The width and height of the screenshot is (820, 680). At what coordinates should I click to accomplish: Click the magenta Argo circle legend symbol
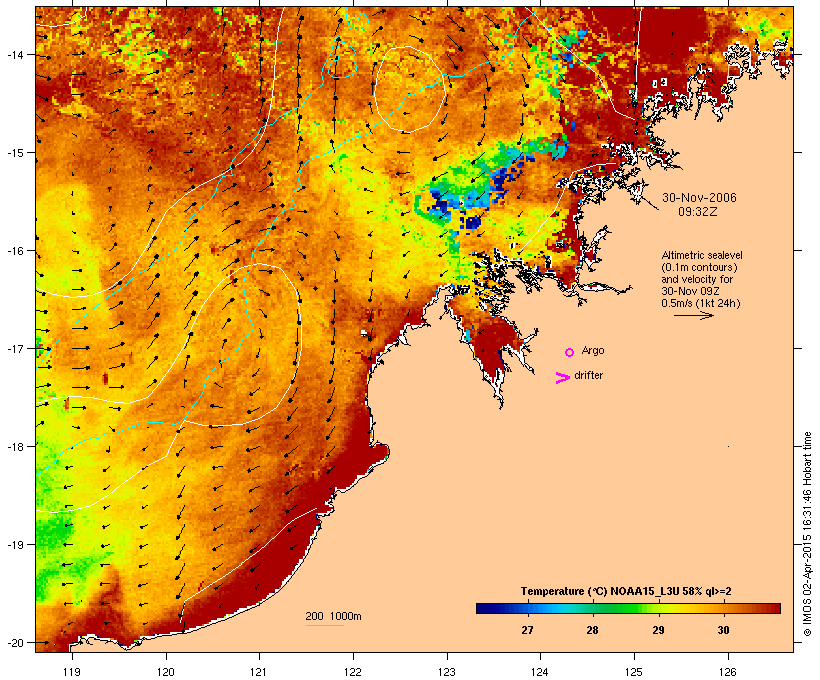[570, 353]
